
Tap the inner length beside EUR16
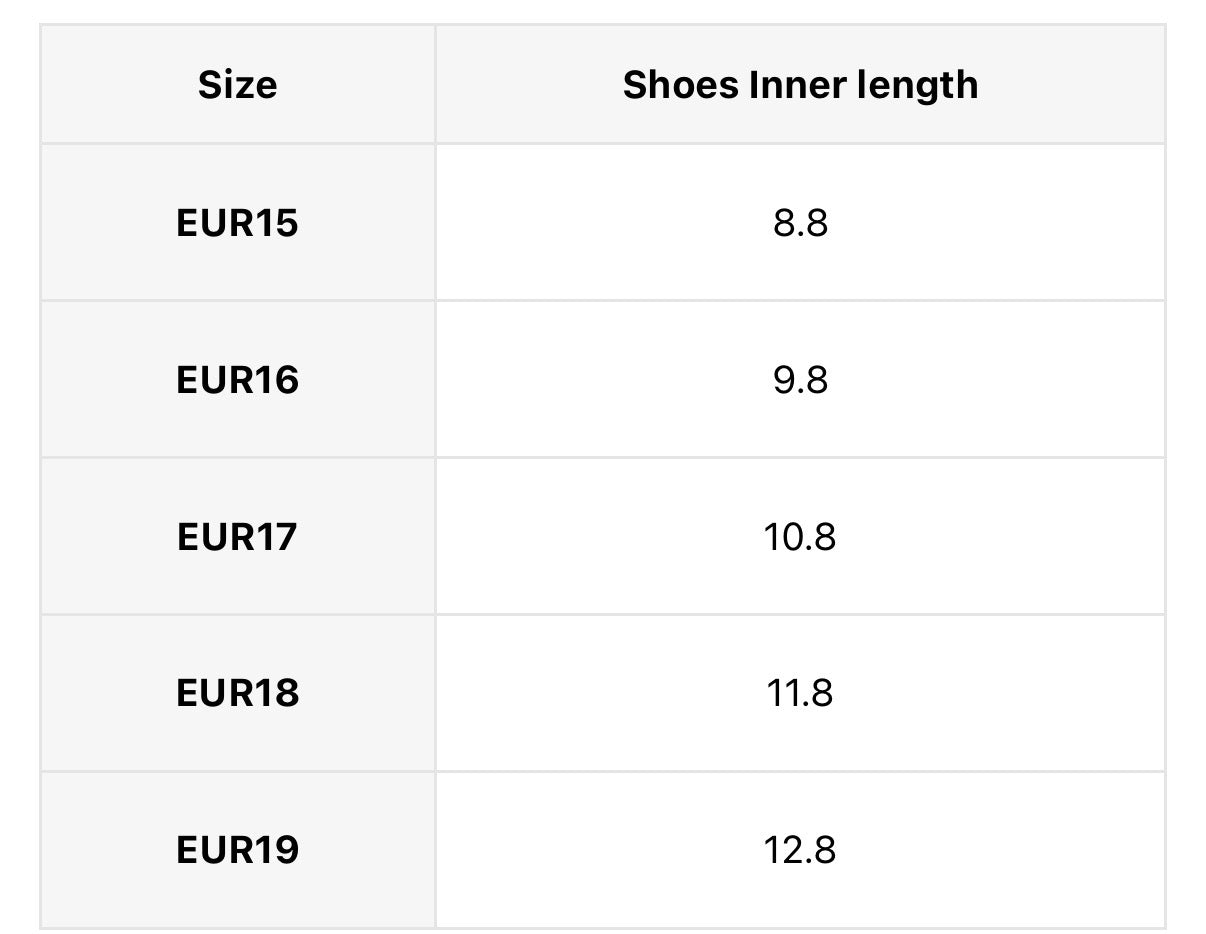point(800,380)
